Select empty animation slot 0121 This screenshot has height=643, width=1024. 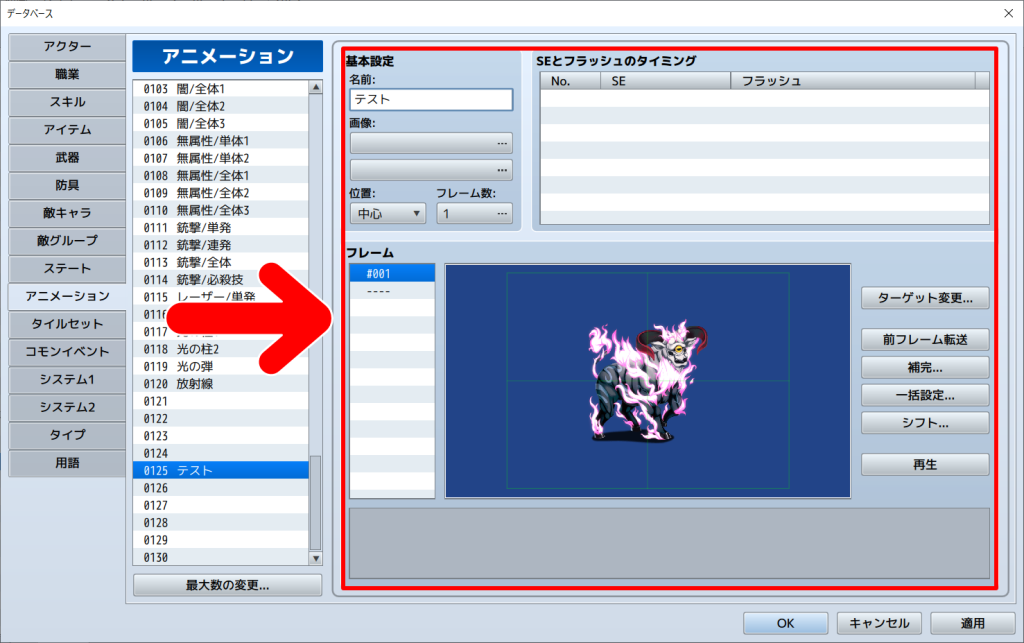pos(221,401)
